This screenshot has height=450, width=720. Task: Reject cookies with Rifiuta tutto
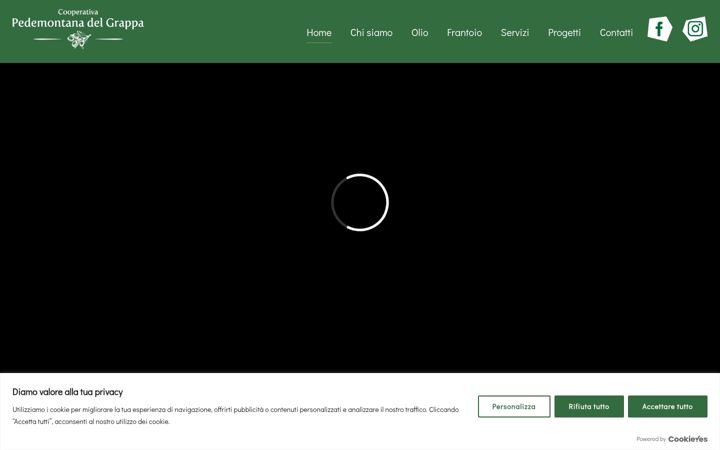pos(589,406)
